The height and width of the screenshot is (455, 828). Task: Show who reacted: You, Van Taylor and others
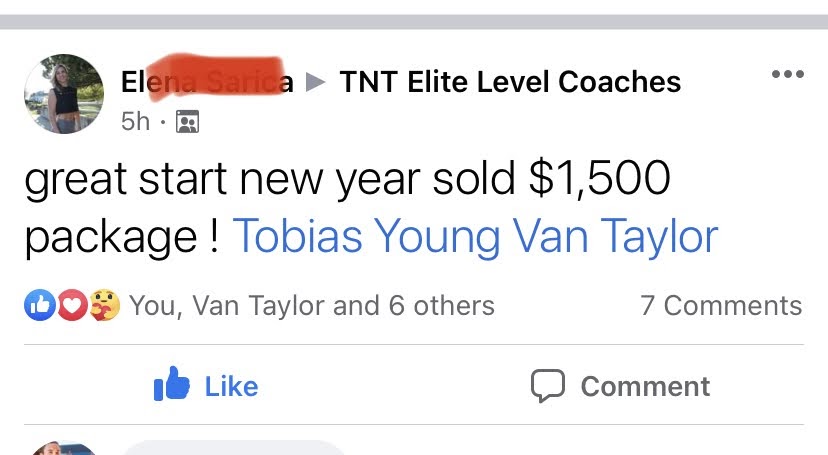[312, 305]
